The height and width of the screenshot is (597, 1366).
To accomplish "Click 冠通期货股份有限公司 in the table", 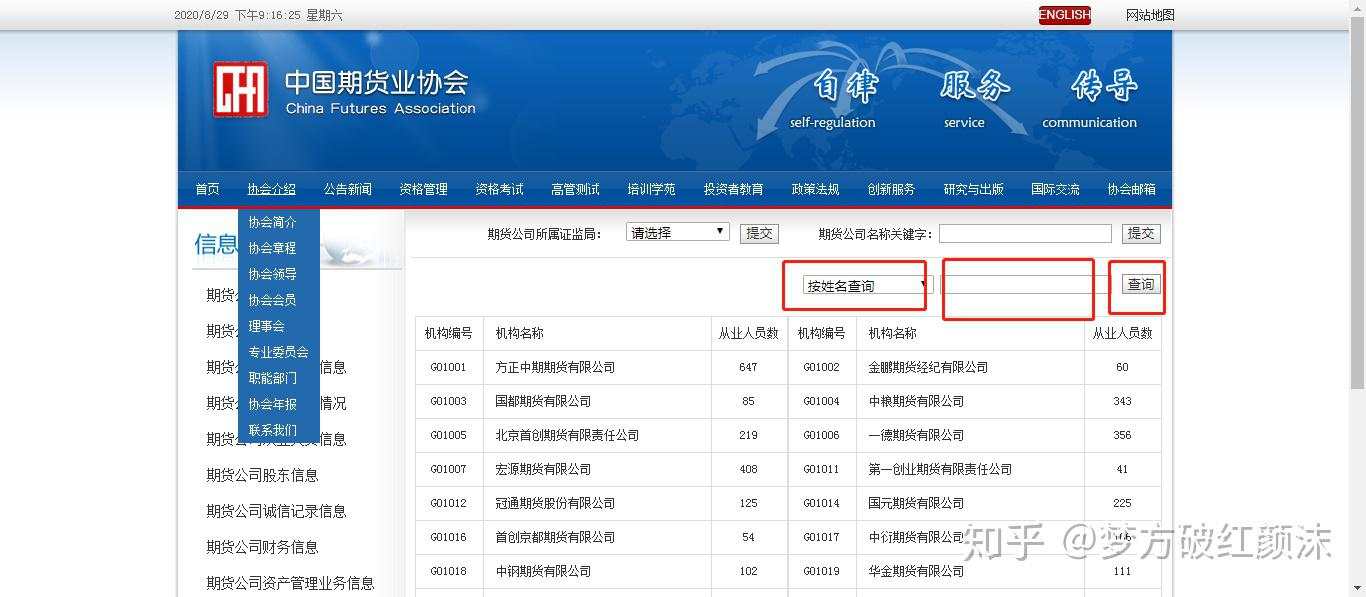I will (555, 503).
